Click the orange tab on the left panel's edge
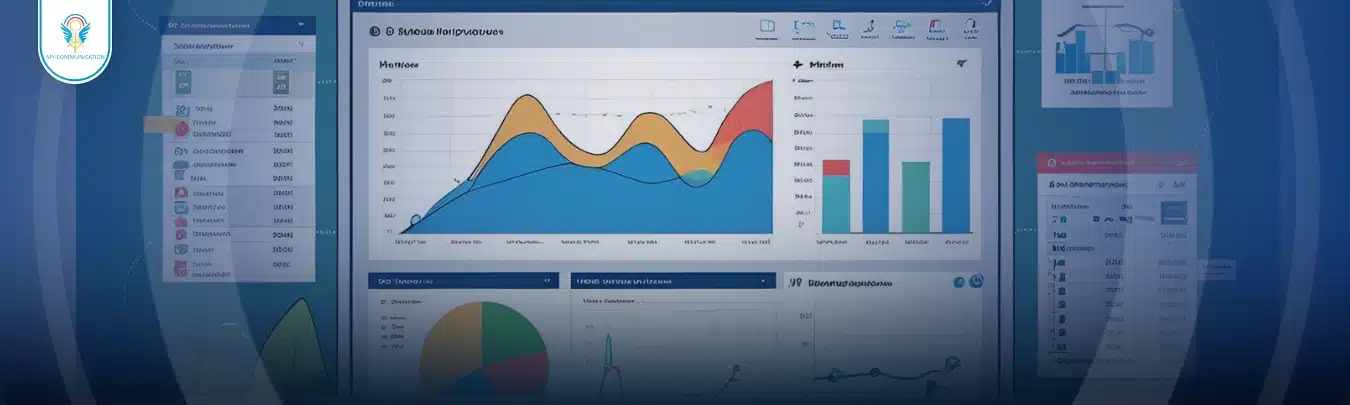This screenshot has height=405, width=1350. click(158, 125)
